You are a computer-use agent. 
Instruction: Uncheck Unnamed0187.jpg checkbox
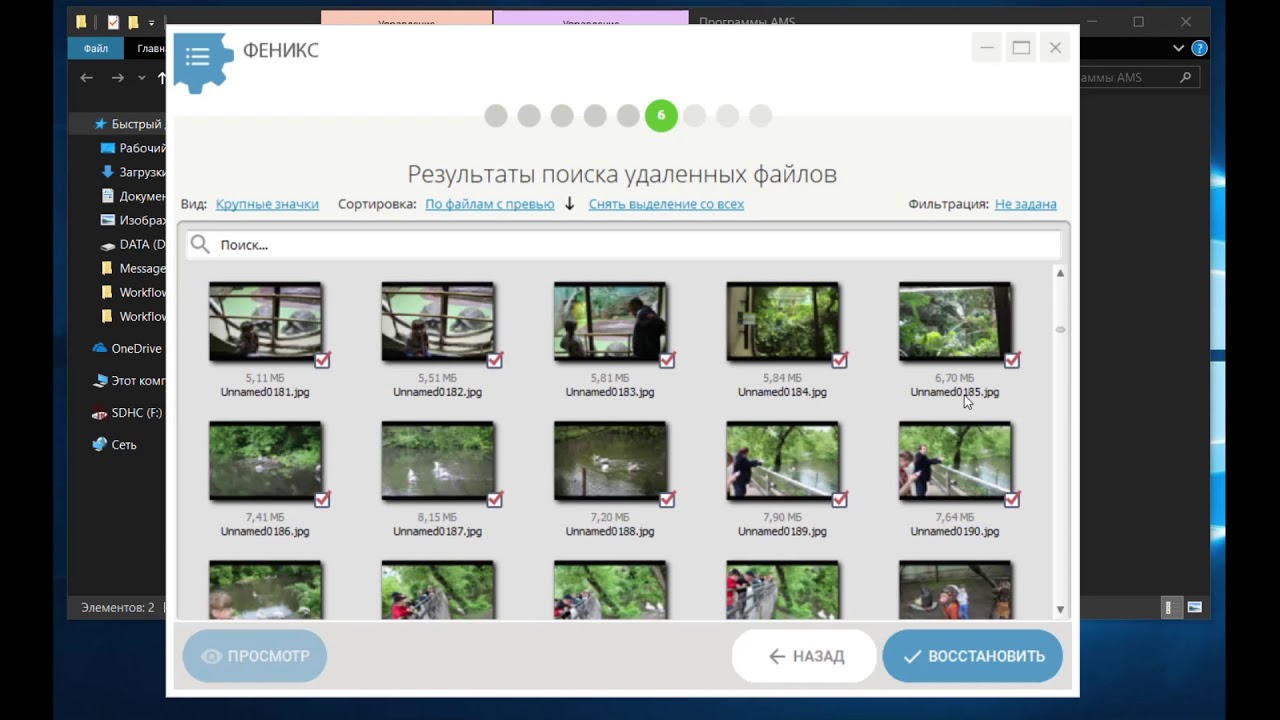(495, 499)
